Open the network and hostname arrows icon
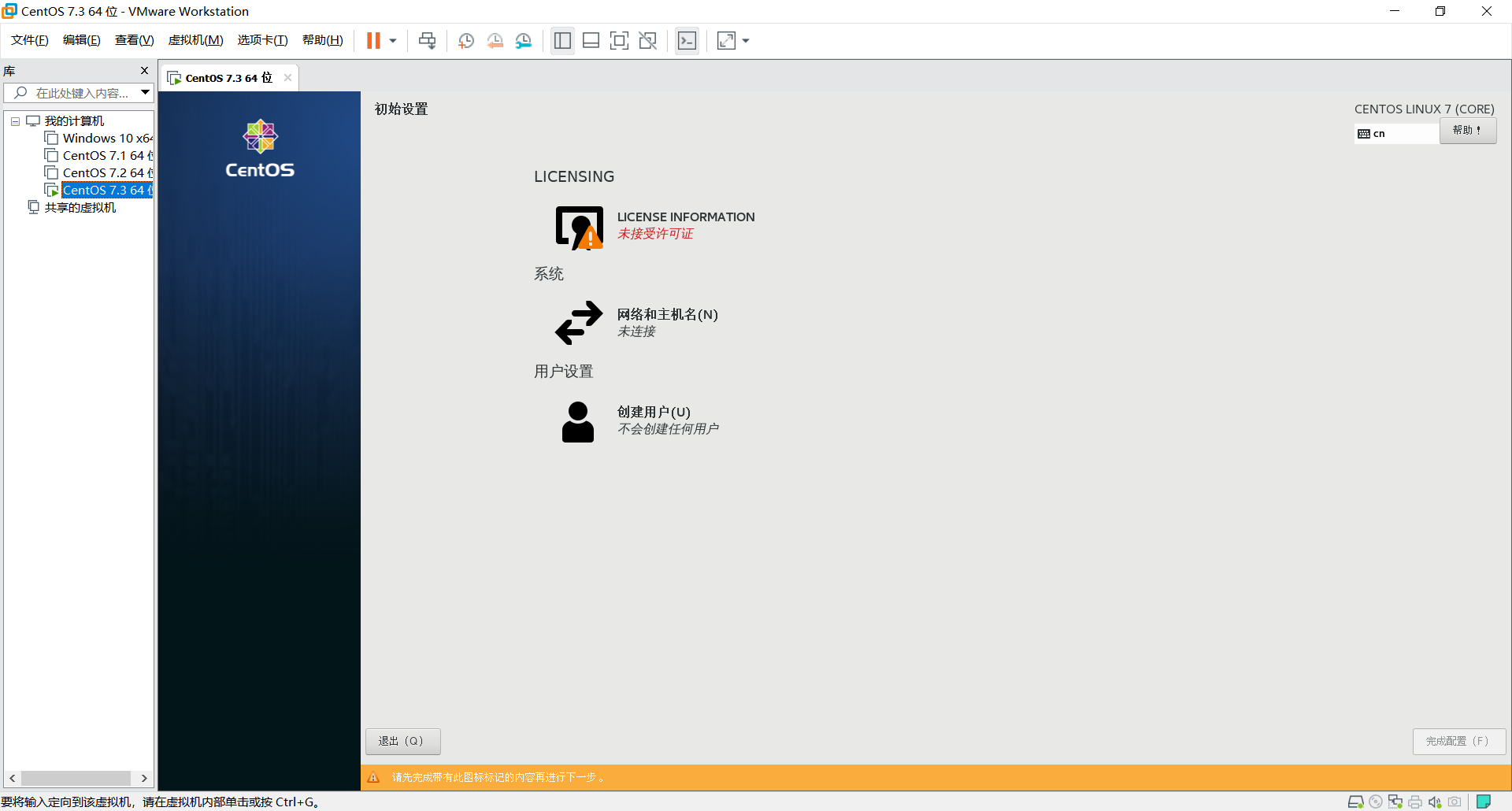The width and height of the screenshot is (1512, 811). 579,323
